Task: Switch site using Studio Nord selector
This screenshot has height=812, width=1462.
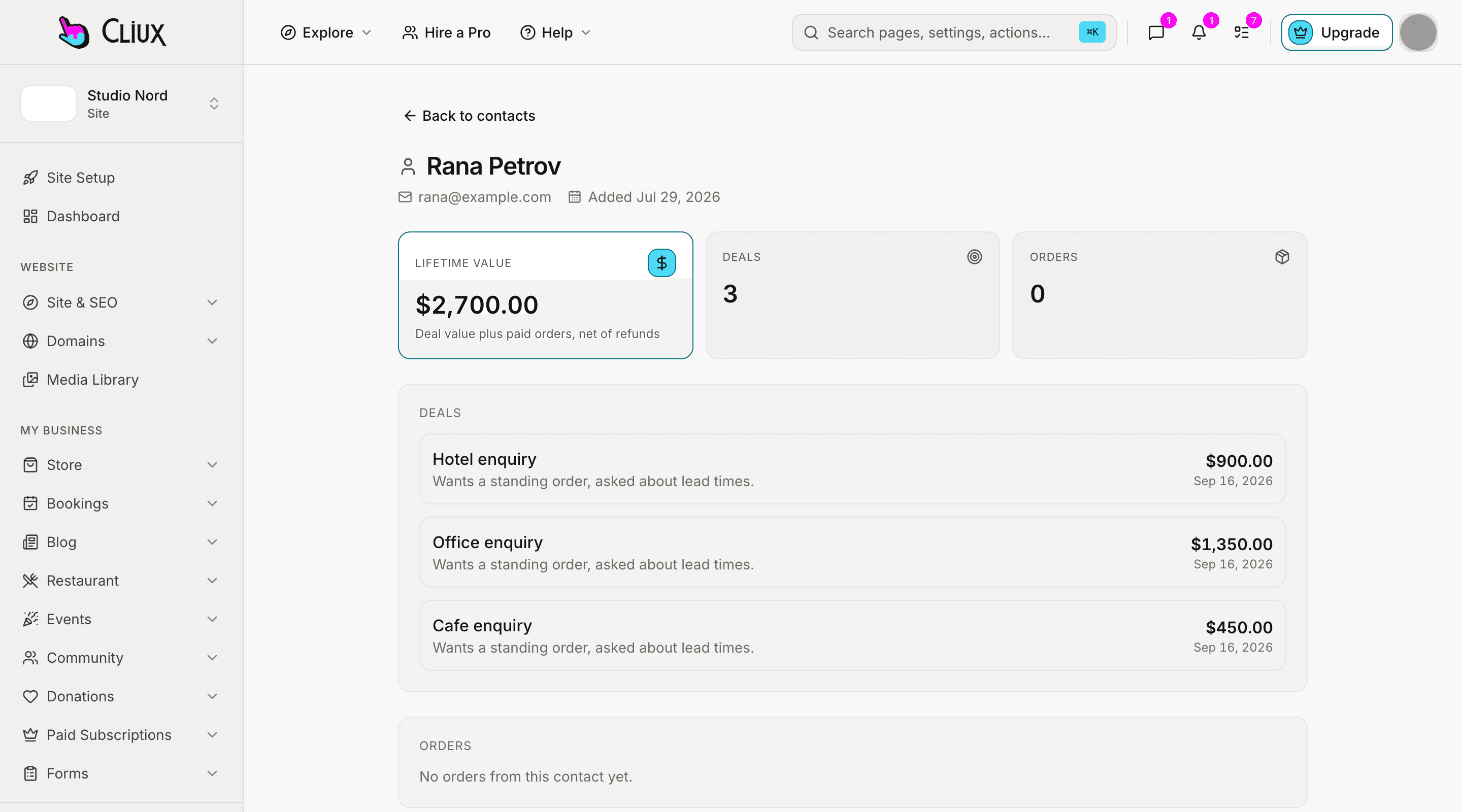Action: (x=121, y=103)
